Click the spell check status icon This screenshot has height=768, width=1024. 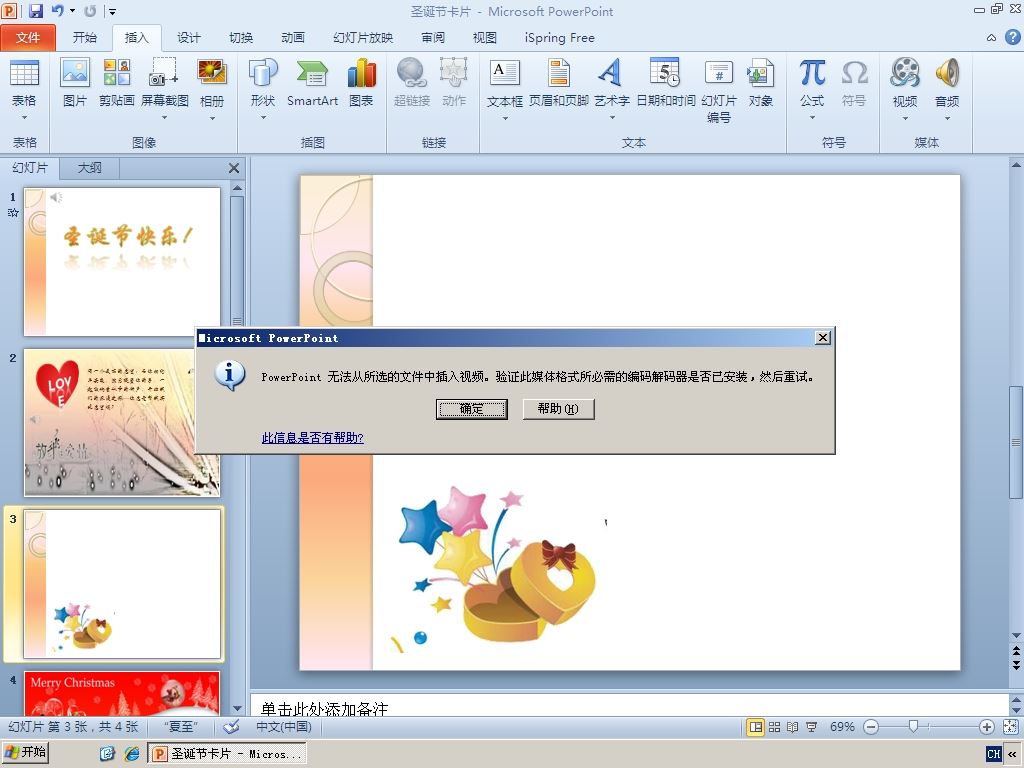point(231,727)
